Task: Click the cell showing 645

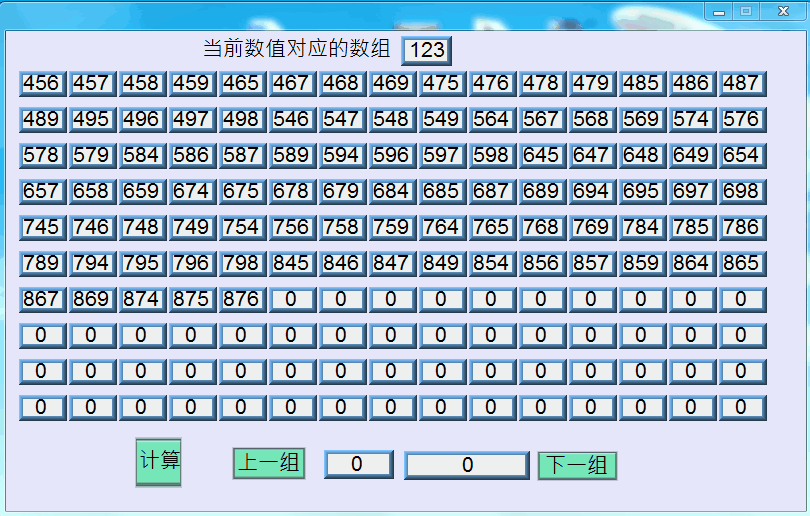Action: (541, 156)
